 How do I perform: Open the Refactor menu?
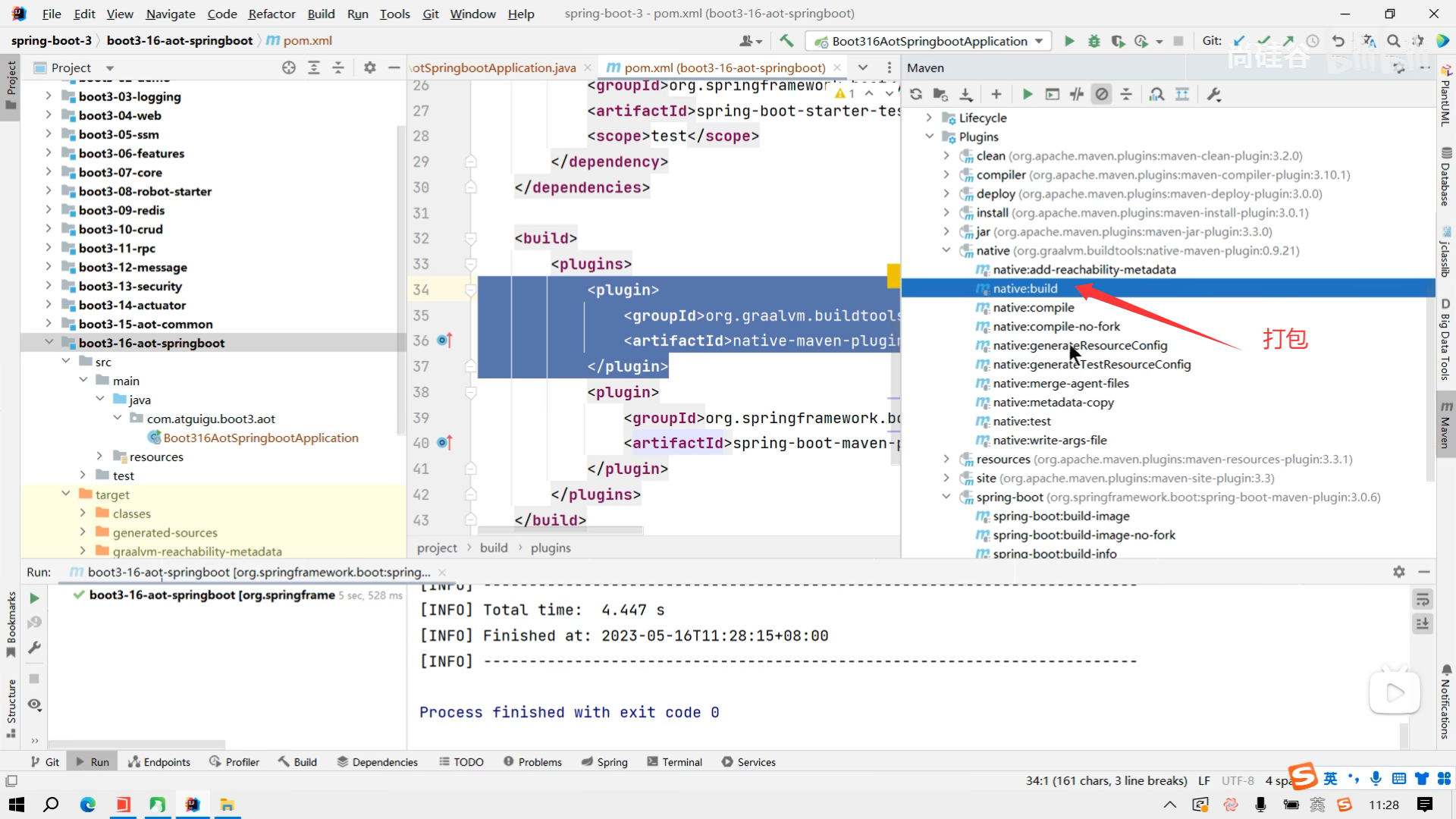(x=271, y=14)
